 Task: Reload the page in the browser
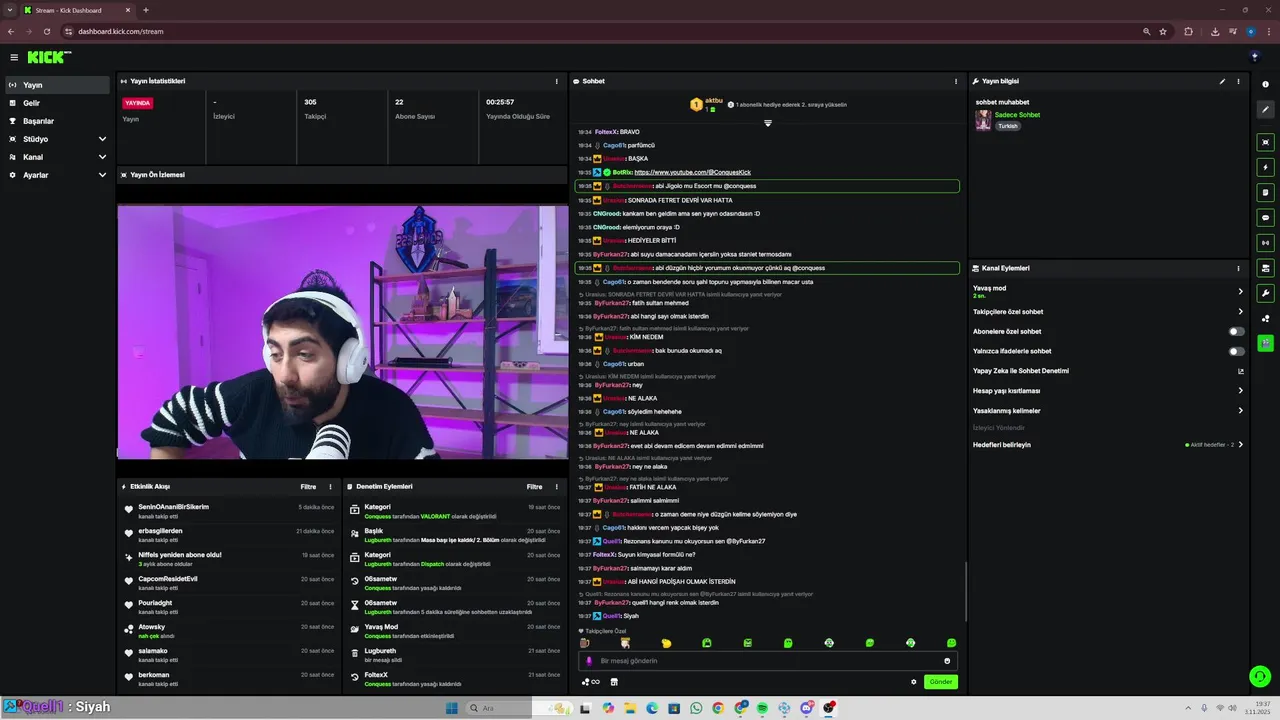click(46, 31)
